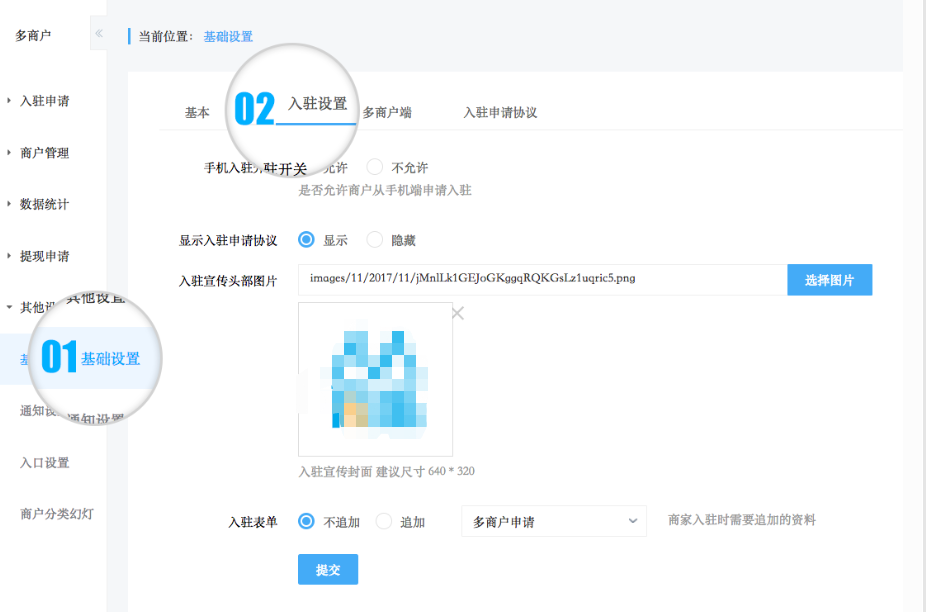Click the hint 是否允许商户从手机端申请入驻
Screen dimensions: 926x612
[x=385, y=190]
